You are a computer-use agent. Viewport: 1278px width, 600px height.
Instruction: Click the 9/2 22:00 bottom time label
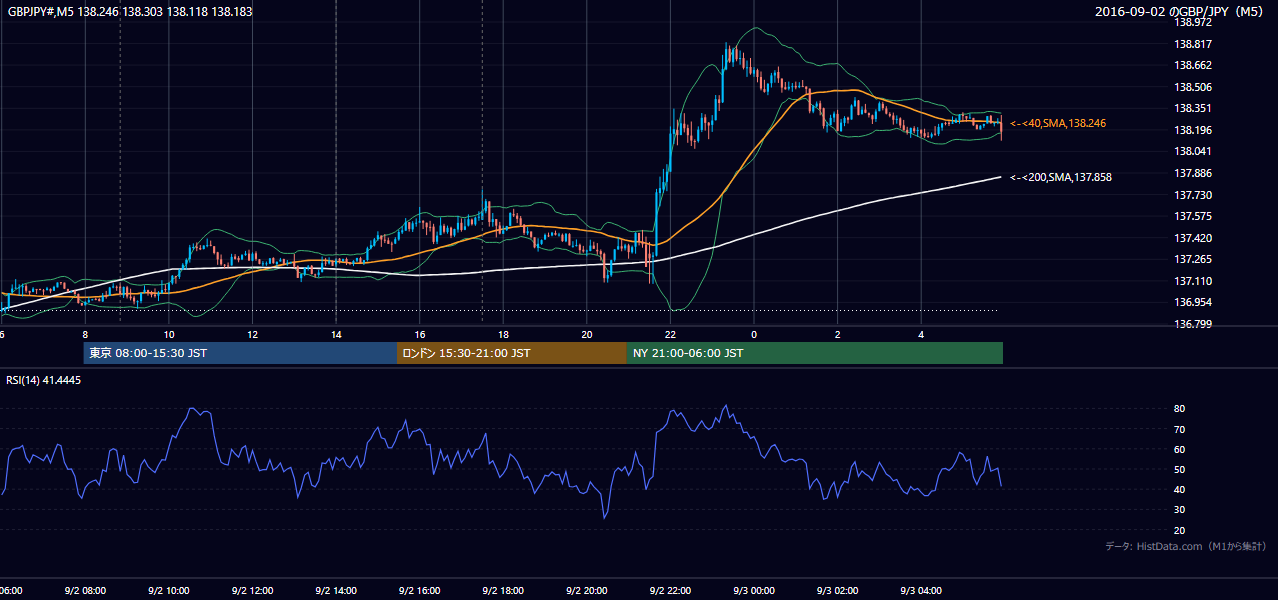pos(670,591)
